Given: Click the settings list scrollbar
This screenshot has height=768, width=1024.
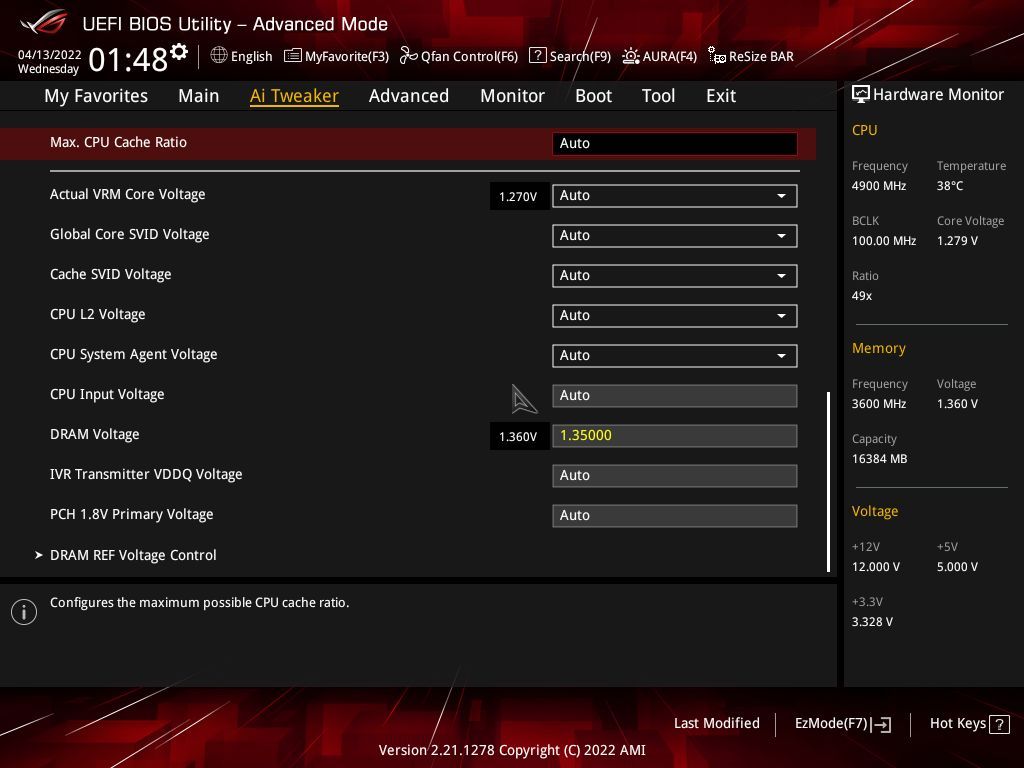Looking at the screenshot, I should 828,482.
